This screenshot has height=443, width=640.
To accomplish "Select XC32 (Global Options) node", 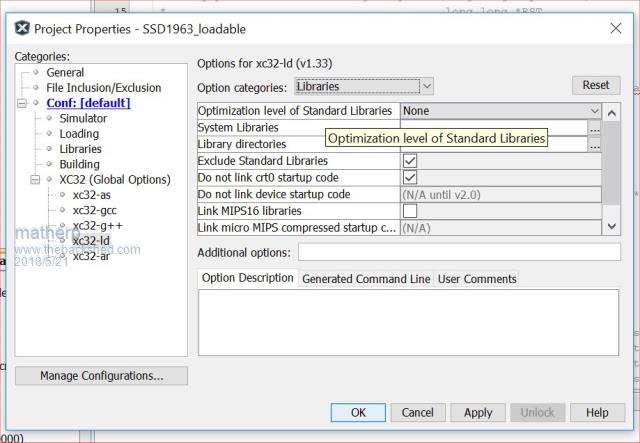I will 115,180.
